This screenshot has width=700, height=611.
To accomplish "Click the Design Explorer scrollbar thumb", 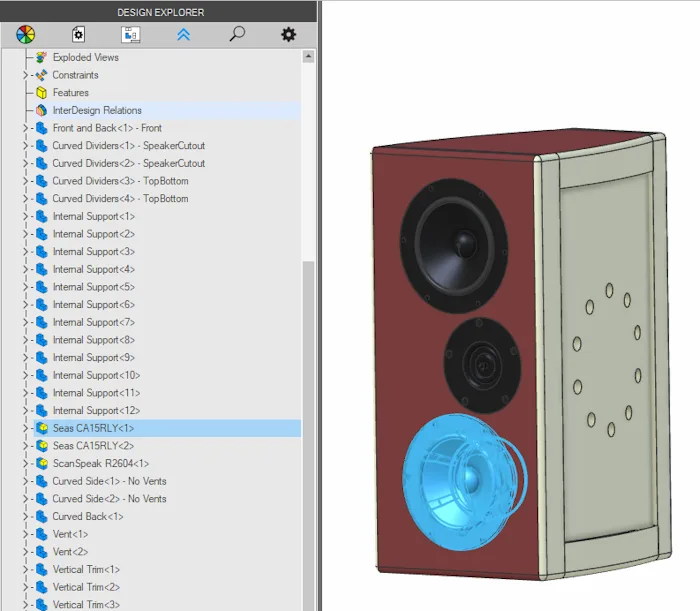I will click(x=308, y=435).
